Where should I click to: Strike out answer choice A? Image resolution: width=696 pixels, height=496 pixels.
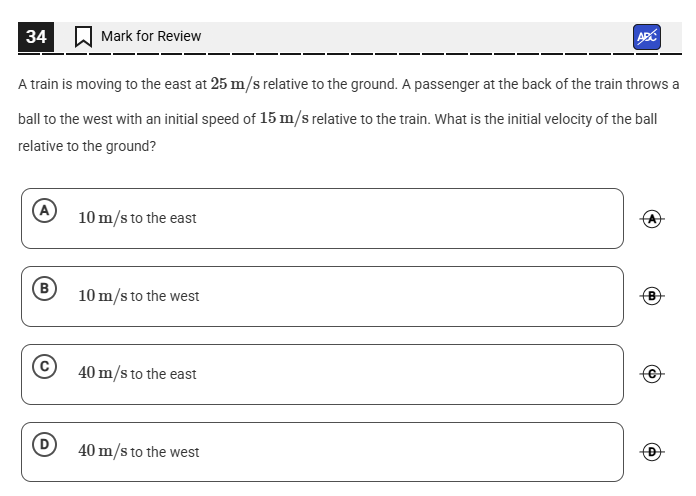653,218
